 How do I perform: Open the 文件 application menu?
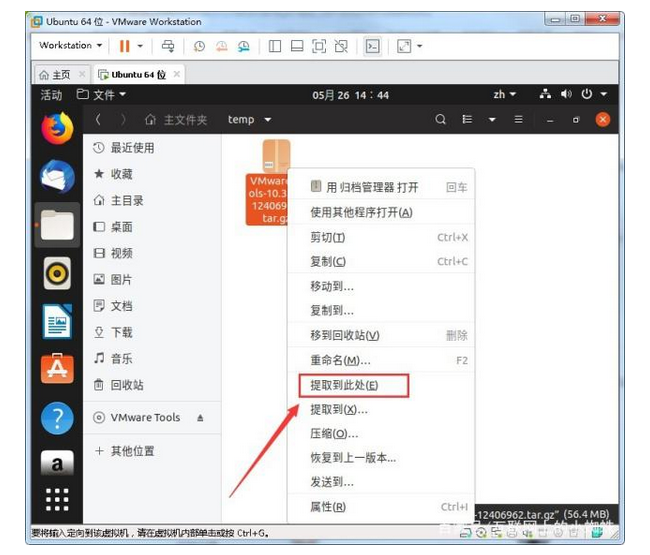click(101, 95)
